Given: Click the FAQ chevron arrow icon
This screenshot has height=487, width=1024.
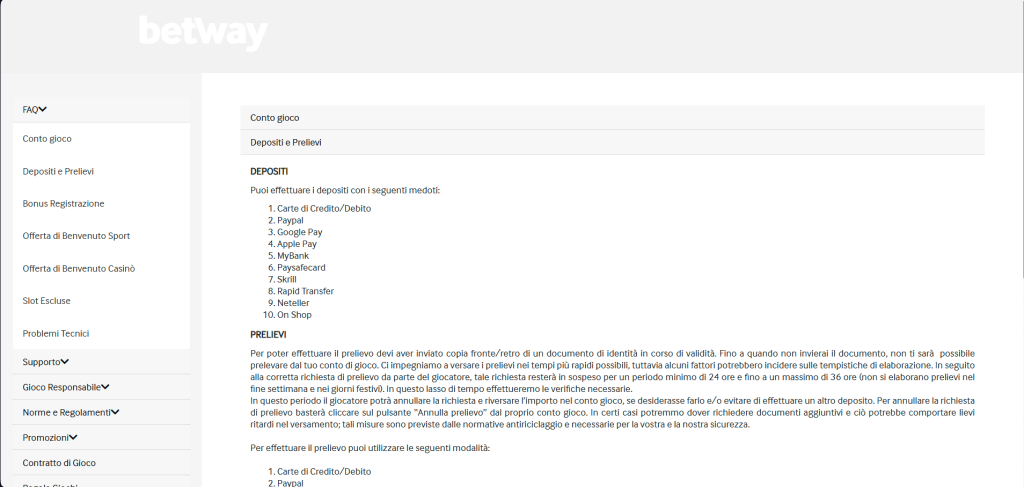Looking at the screenshot, I should 43,110.
